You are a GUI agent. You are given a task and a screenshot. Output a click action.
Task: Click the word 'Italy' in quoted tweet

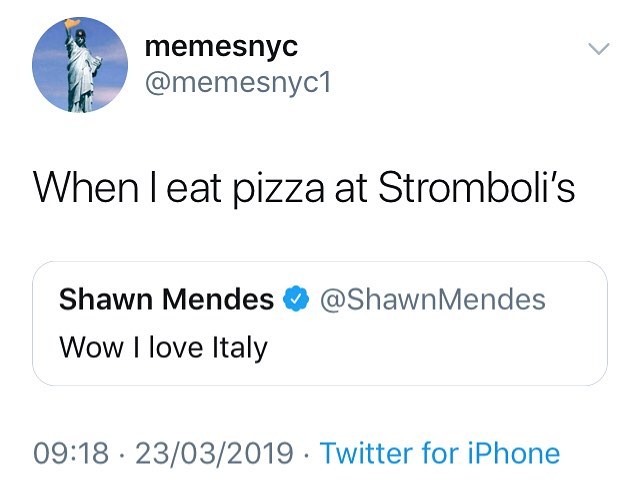coord(240,348)
